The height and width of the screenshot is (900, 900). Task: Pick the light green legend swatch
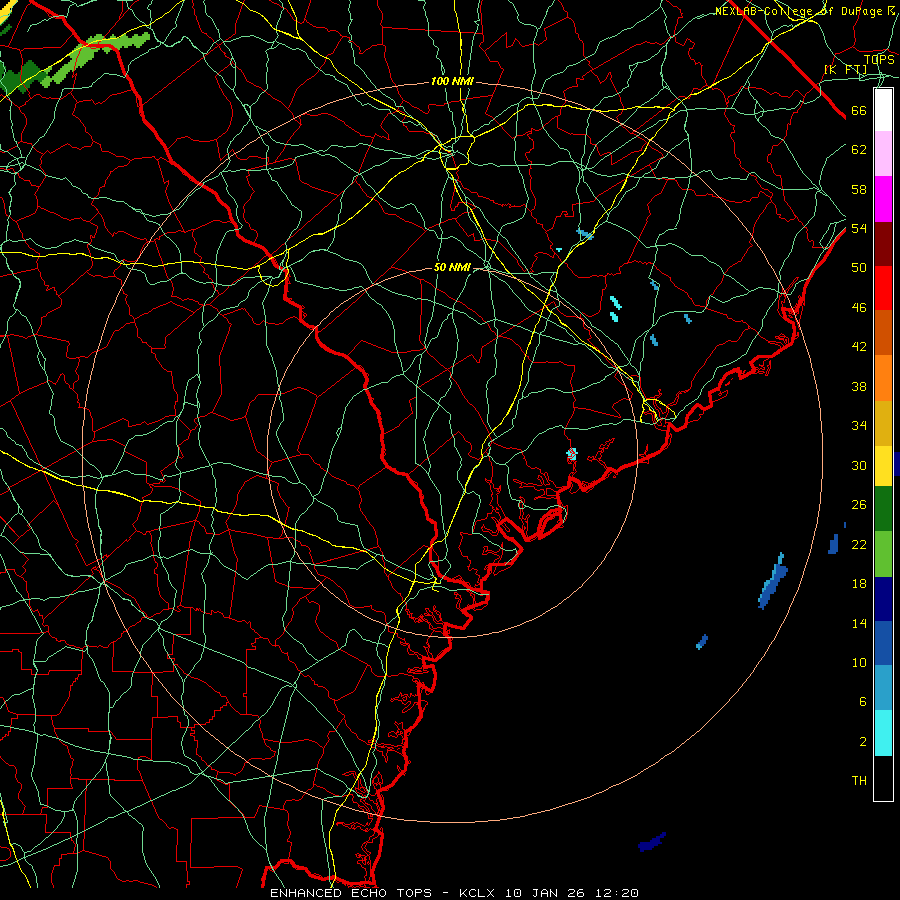pos(883,554)
